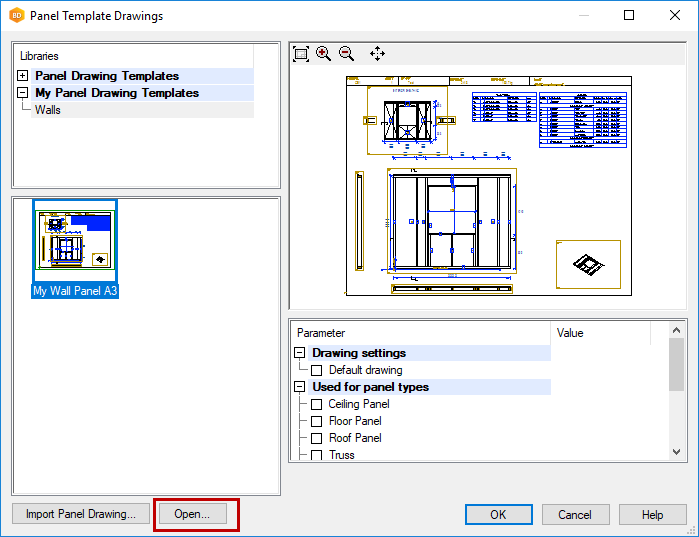This screenshot has height=537, width=699.
Task: Click the Help button
Action: pos(652,515)
